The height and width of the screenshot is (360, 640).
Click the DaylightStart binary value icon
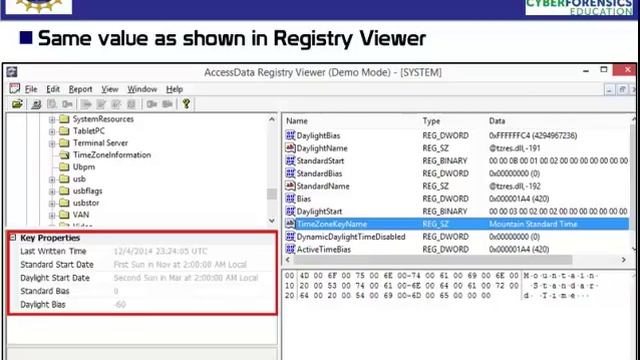click(x=290, y=211)
